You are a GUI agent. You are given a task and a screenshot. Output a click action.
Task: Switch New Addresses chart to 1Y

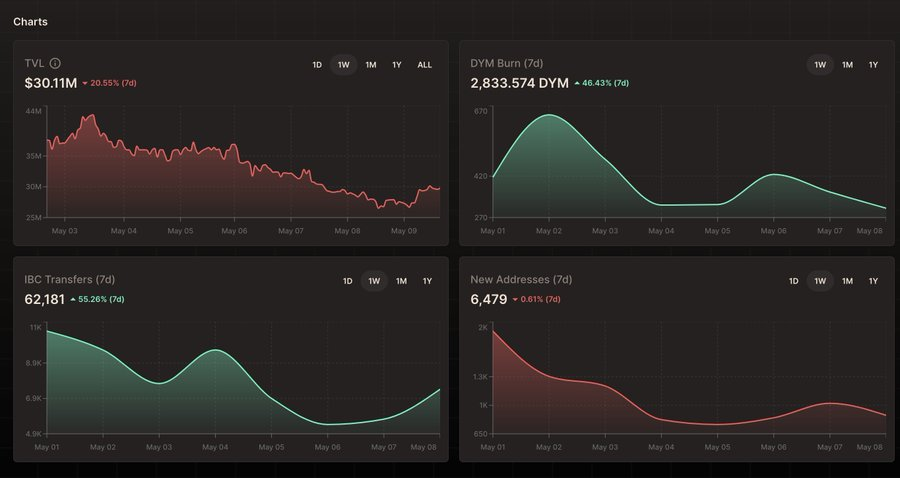coord(873,281)
